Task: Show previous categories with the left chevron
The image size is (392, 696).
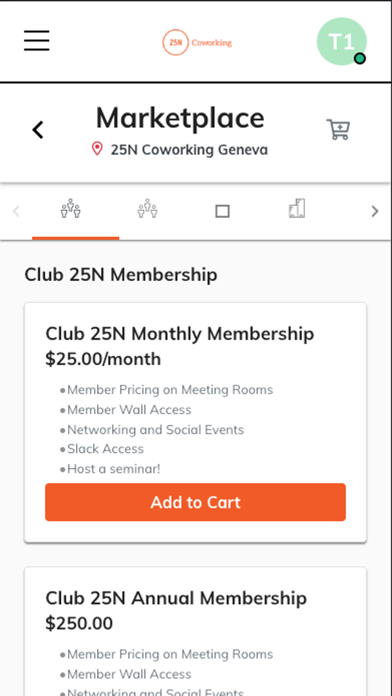Action: point(16,211)
